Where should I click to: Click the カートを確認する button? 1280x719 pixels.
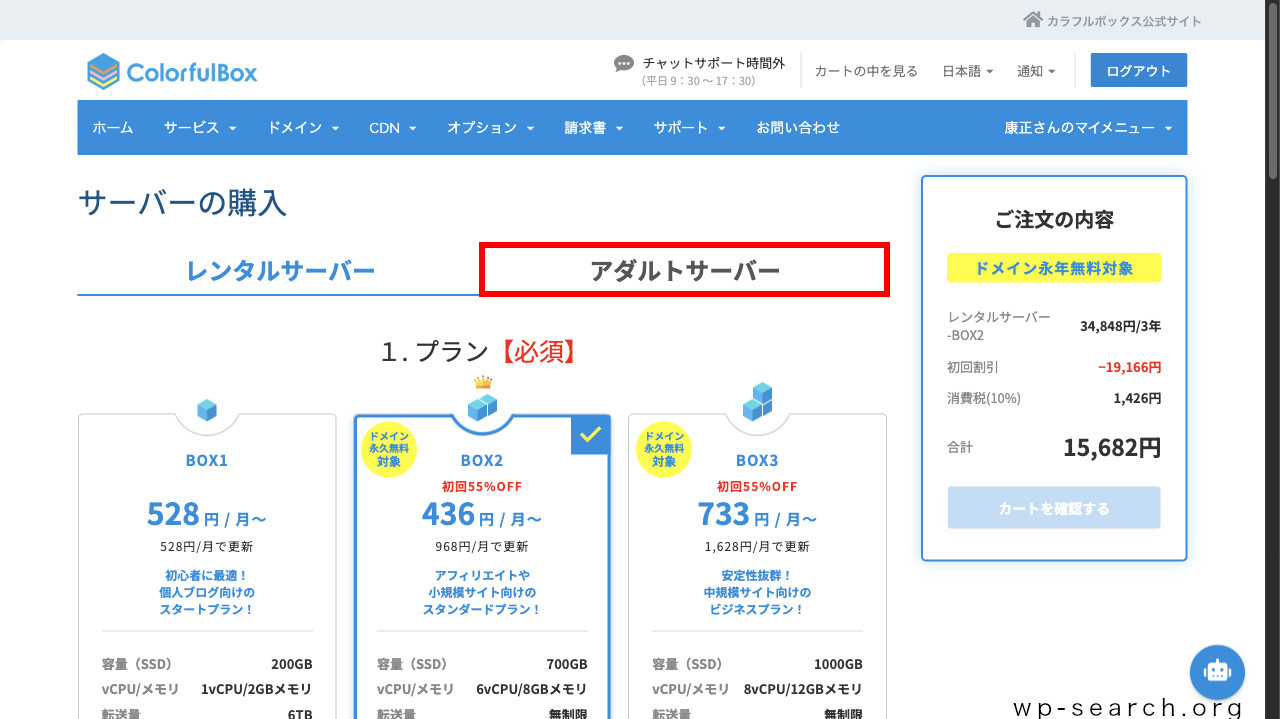pyautogui.click(x=1054, y=508)
